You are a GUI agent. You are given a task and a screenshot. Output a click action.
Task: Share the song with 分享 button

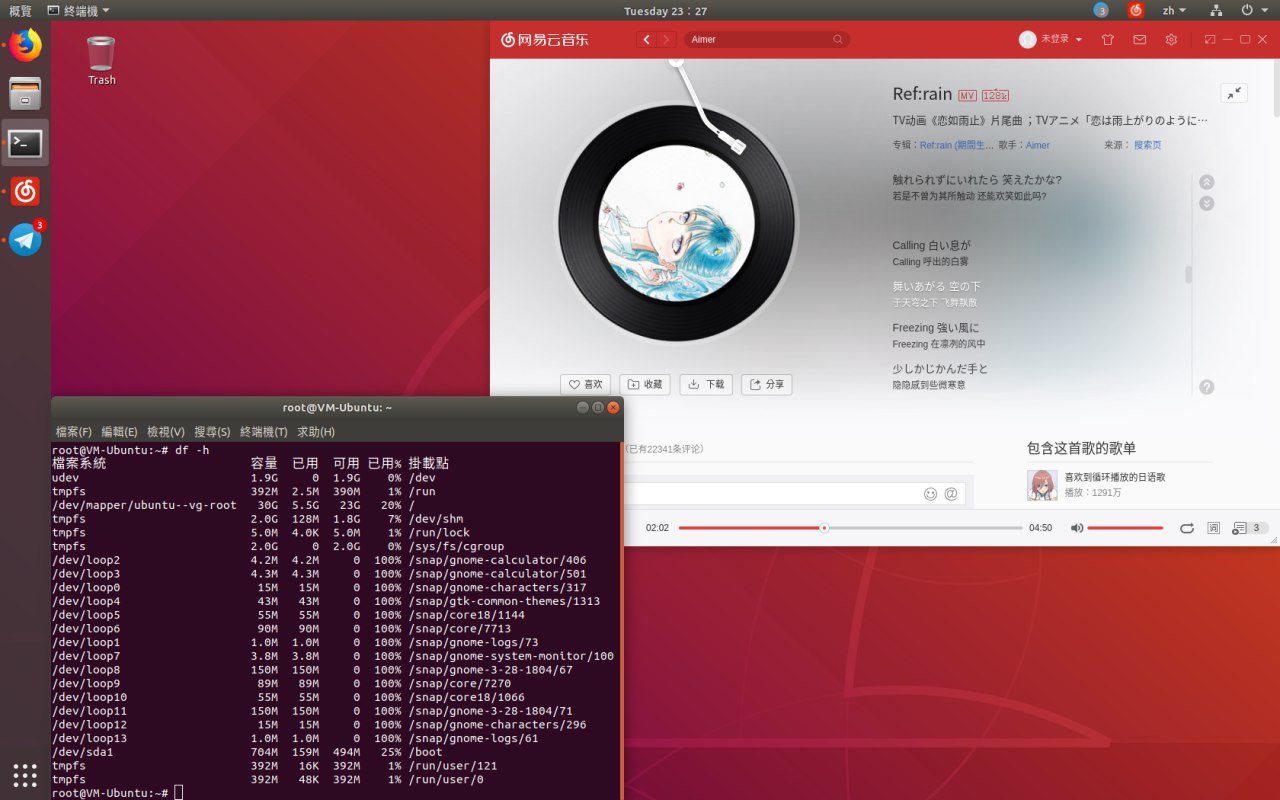click(x=767, y=384)
